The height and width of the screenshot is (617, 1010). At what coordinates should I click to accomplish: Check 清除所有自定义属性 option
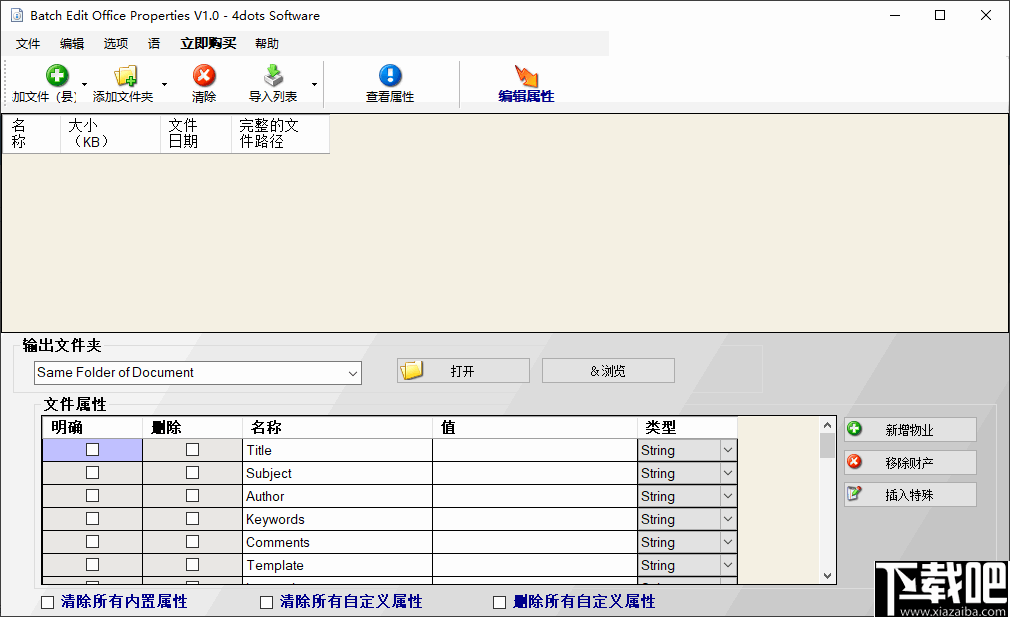click(x=266, y=601)
